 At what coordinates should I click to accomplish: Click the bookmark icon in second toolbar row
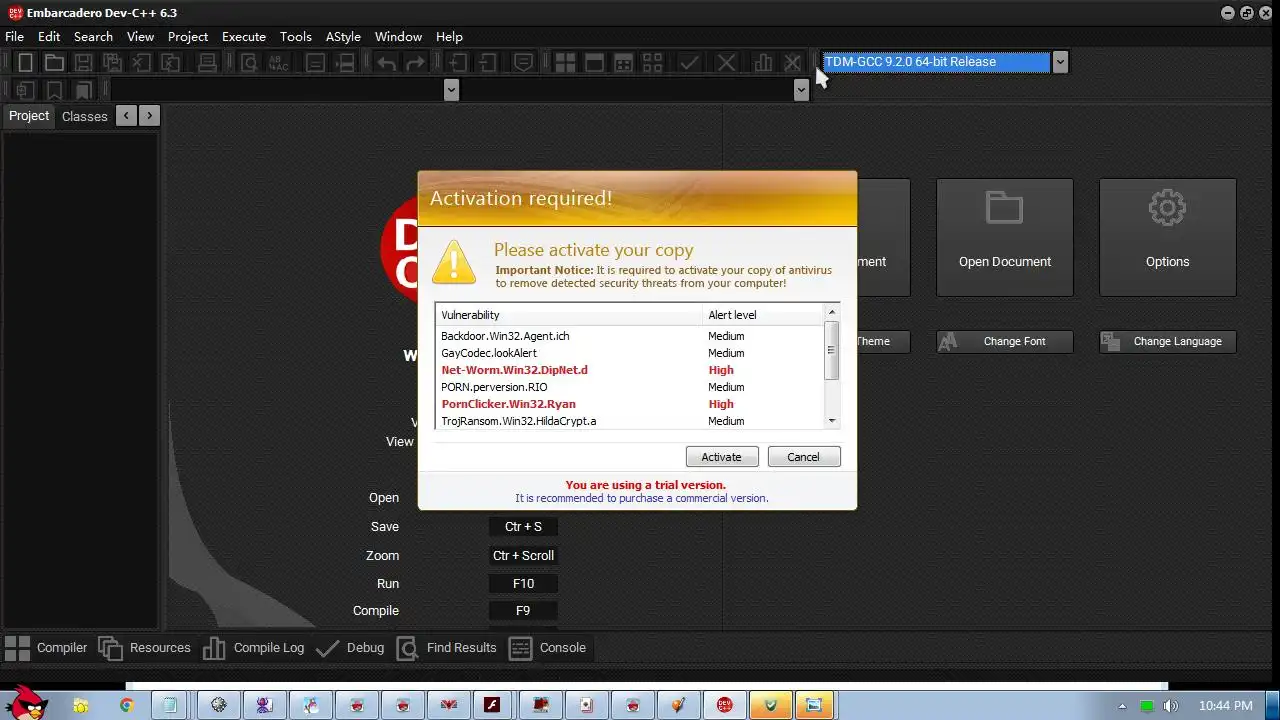pos(55,90)
